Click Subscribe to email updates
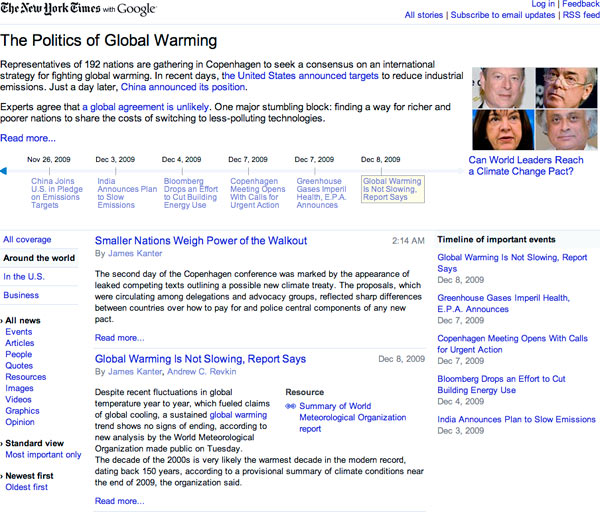This screenshot has width=600, height=512. (502, 15)
